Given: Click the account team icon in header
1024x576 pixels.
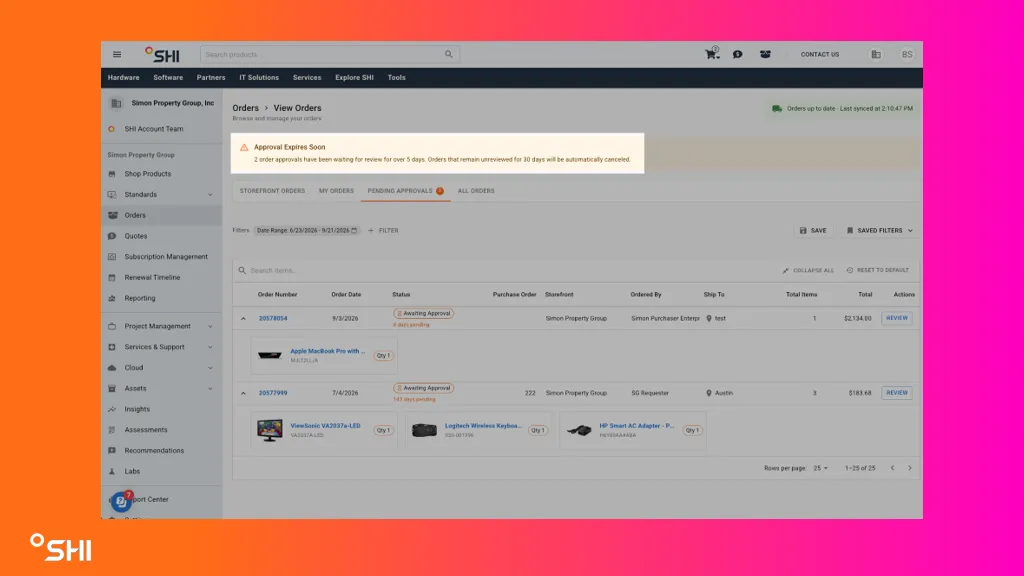Looking at the screenshot, I should click(765, 55).
